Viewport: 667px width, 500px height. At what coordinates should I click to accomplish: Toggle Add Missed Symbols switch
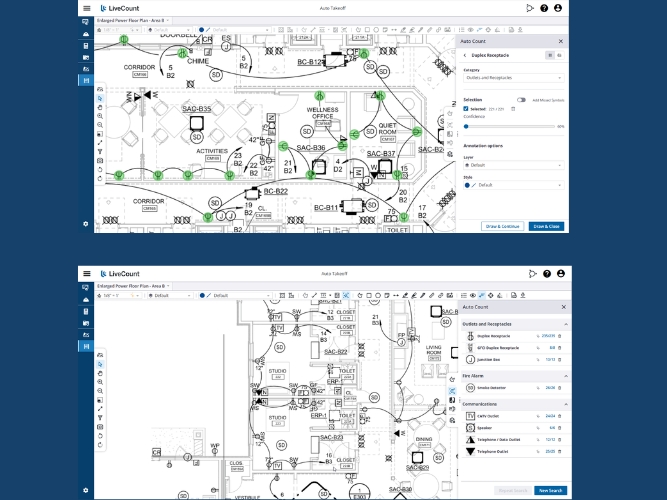[x=521, y=100]
